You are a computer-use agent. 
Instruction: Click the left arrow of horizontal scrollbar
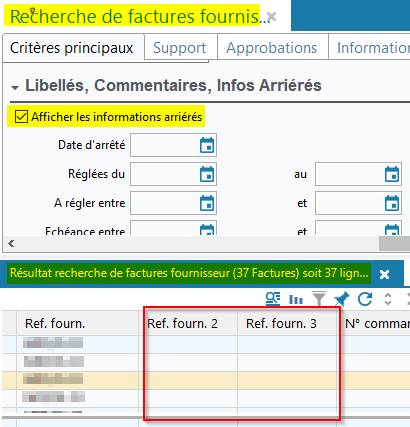coord(11,243)
